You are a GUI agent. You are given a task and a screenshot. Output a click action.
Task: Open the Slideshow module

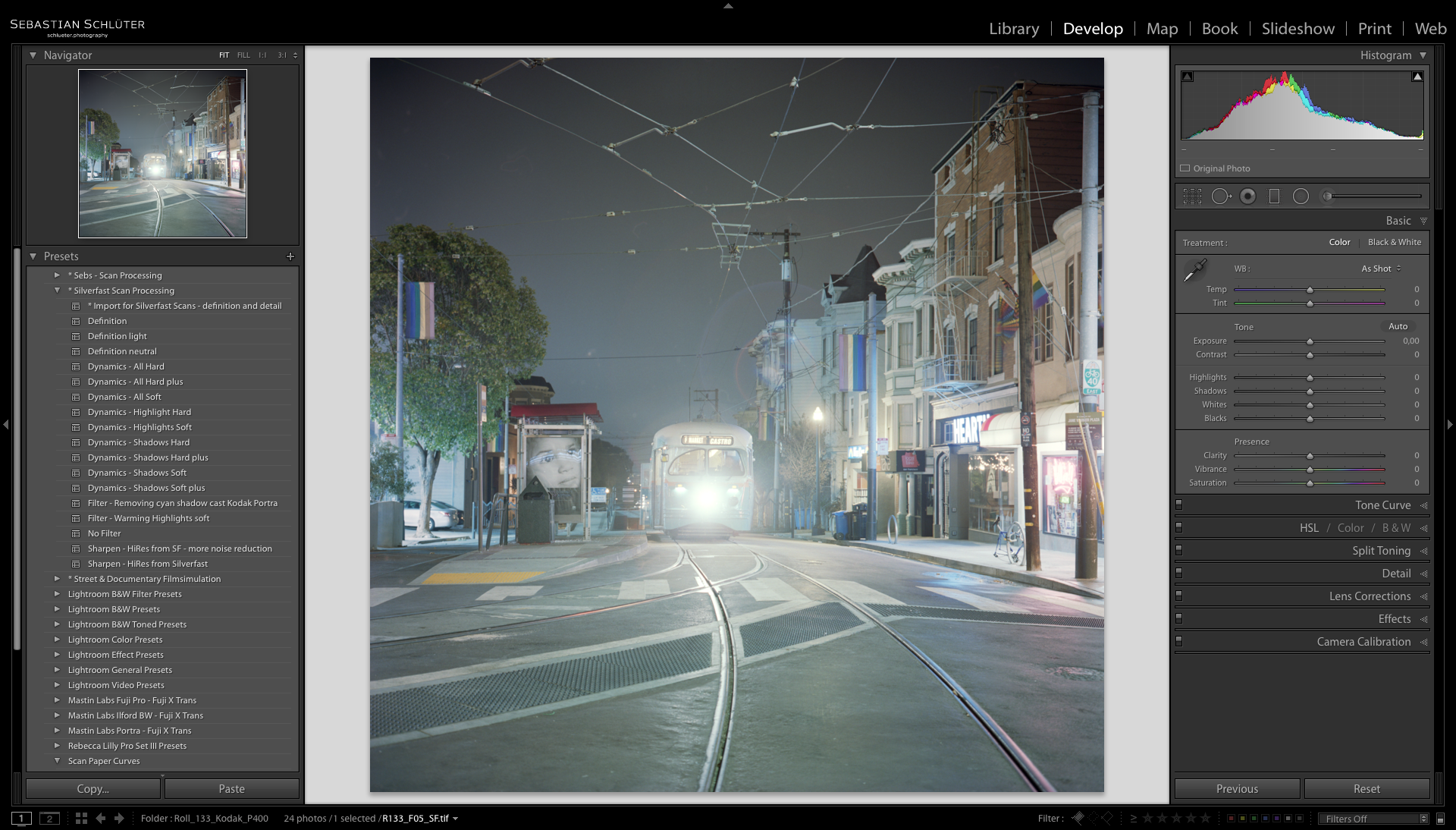pyautogui.click(x=1298, y=29)
